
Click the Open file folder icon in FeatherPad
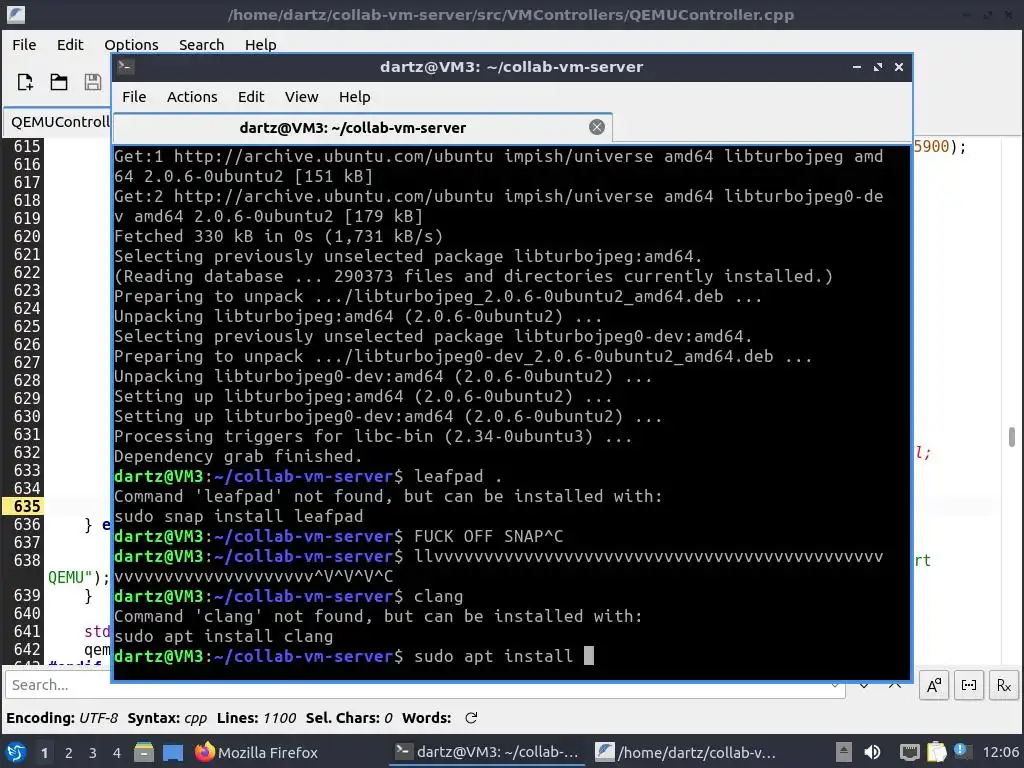pos(59,82)
